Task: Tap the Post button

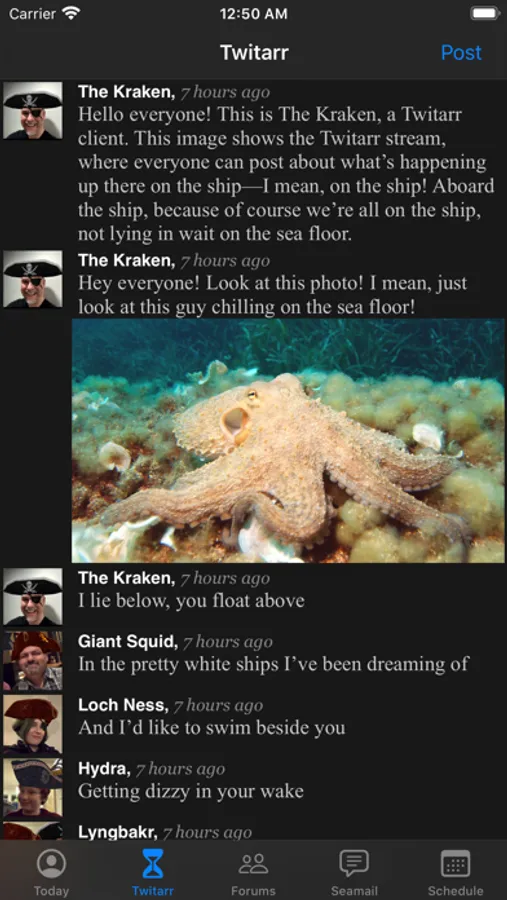Action: tap(461, 53)
